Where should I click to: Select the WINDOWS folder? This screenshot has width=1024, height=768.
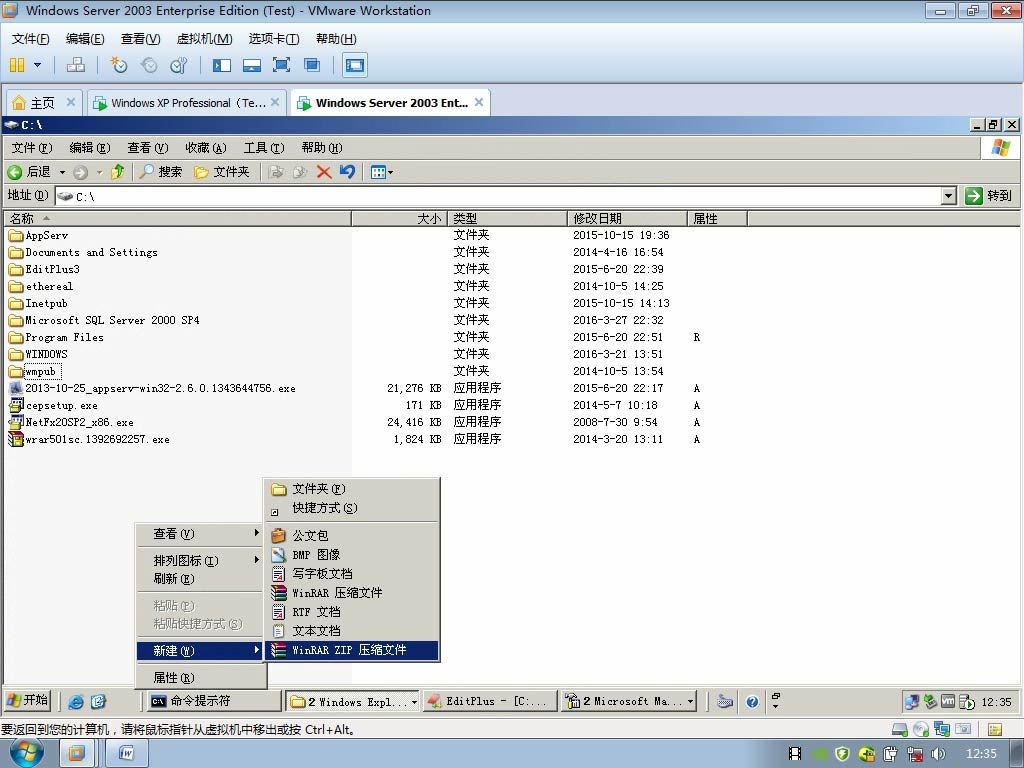(39, 354)
